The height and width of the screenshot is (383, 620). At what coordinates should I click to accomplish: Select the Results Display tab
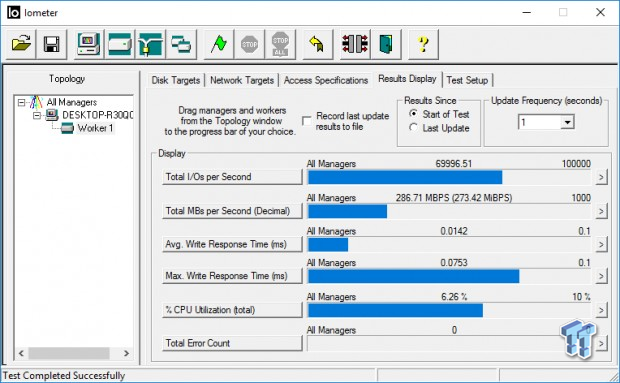tap(407, 79)
